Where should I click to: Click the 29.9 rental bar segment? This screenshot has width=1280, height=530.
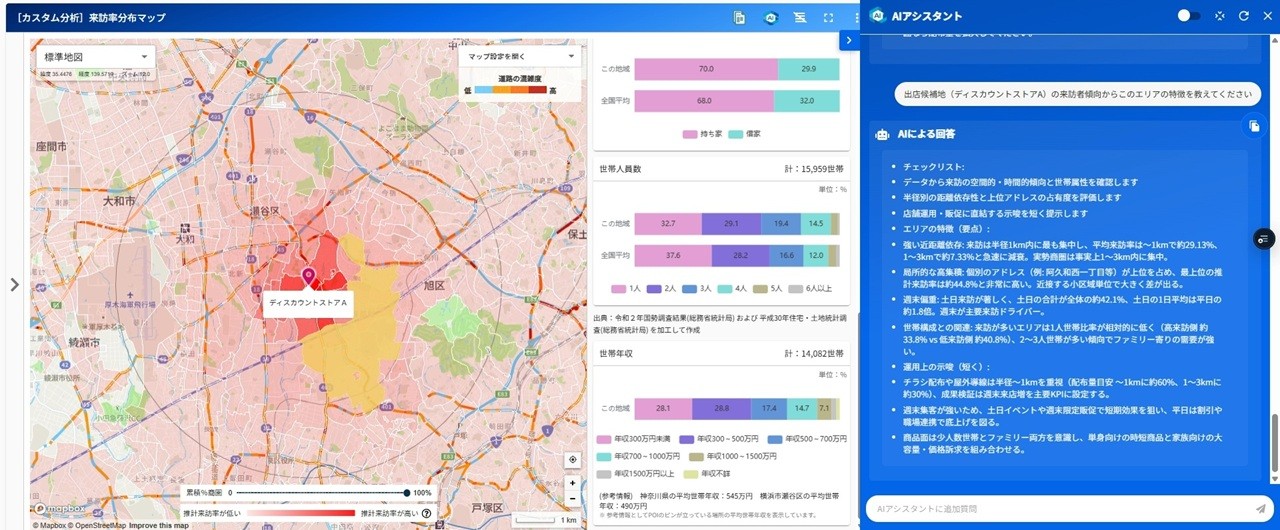tap(808, 69)
